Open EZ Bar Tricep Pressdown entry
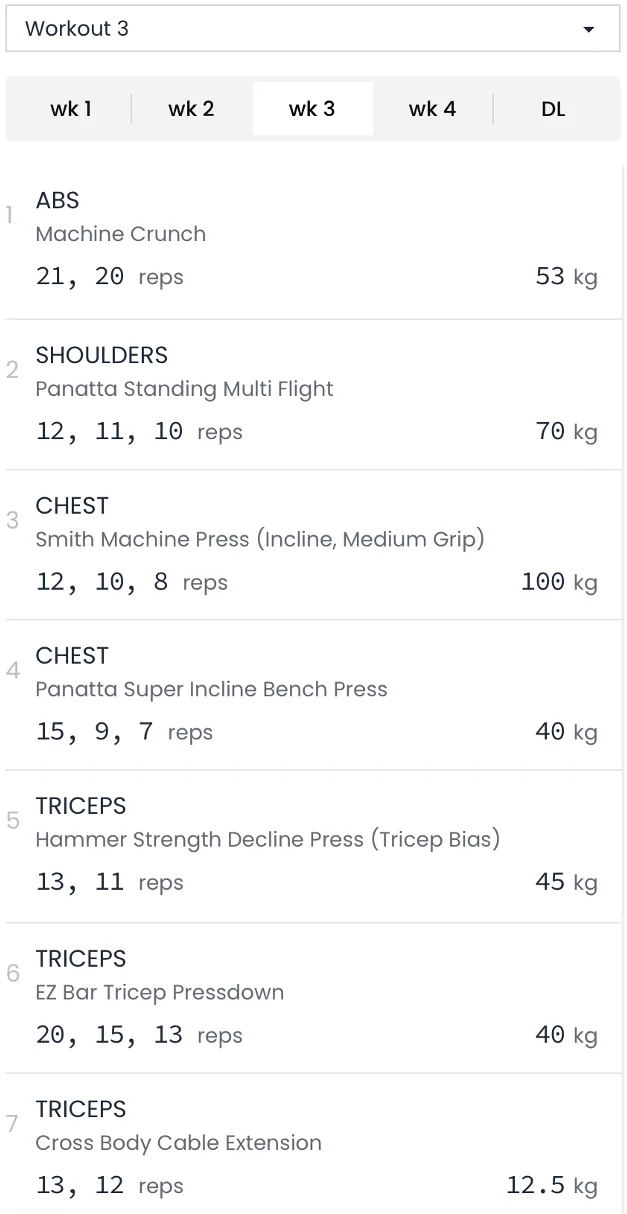The height and width of the screenshot is (1214, 627). point(160,992)
